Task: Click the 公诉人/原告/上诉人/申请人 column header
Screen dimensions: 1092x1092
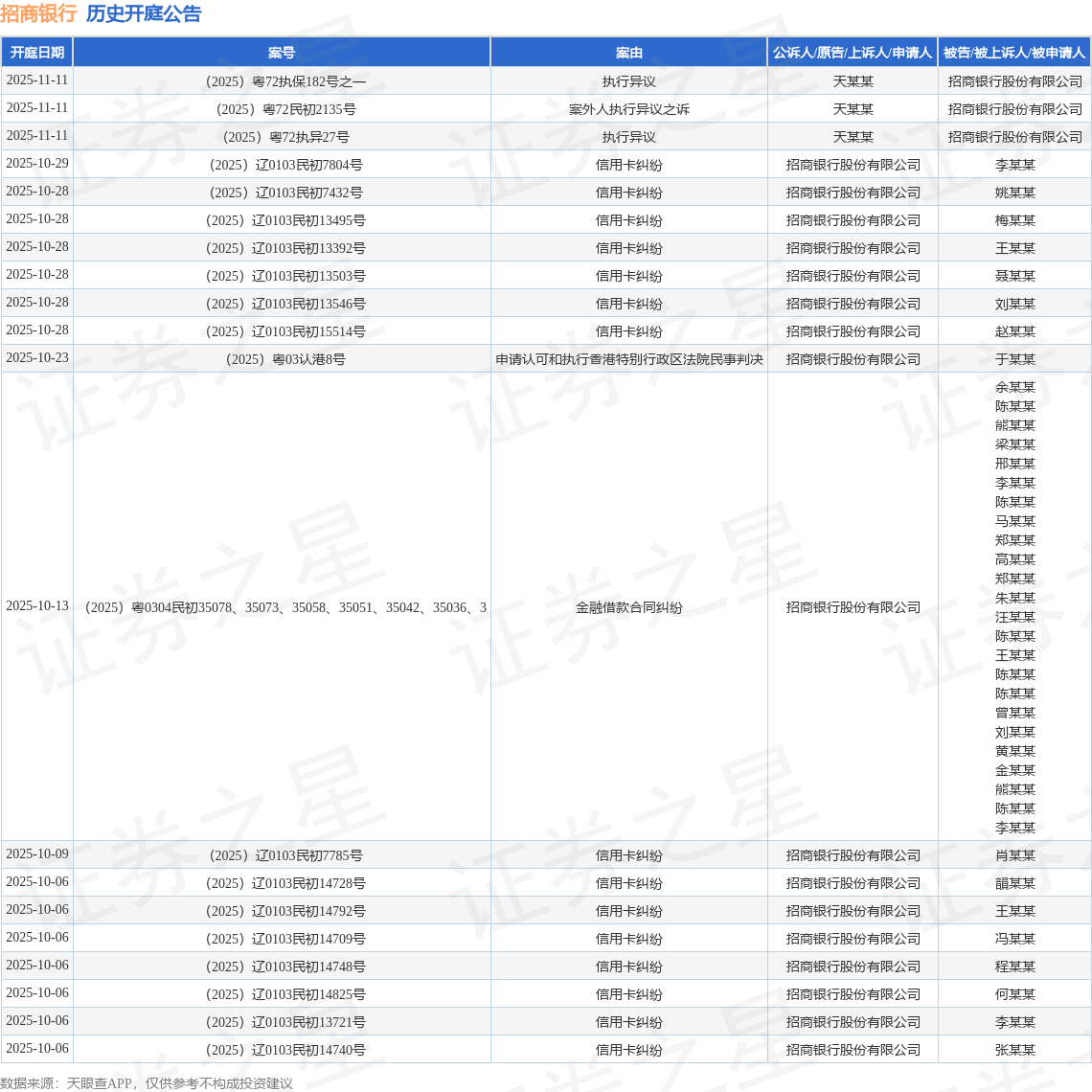Action: click(x=853, y=53)
